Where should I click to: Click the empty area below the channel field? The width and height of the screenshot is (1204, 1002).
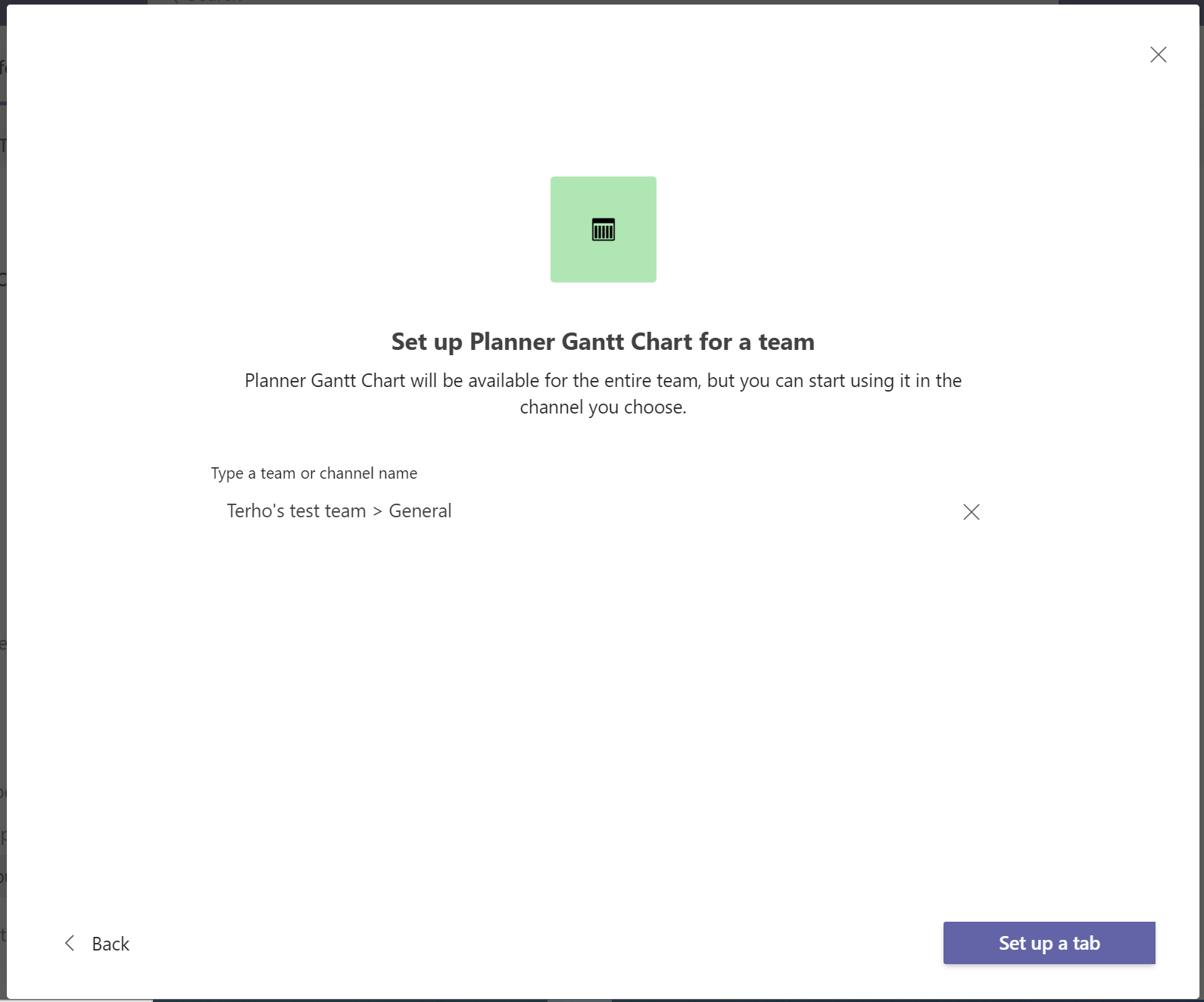(x=602, y=682)
